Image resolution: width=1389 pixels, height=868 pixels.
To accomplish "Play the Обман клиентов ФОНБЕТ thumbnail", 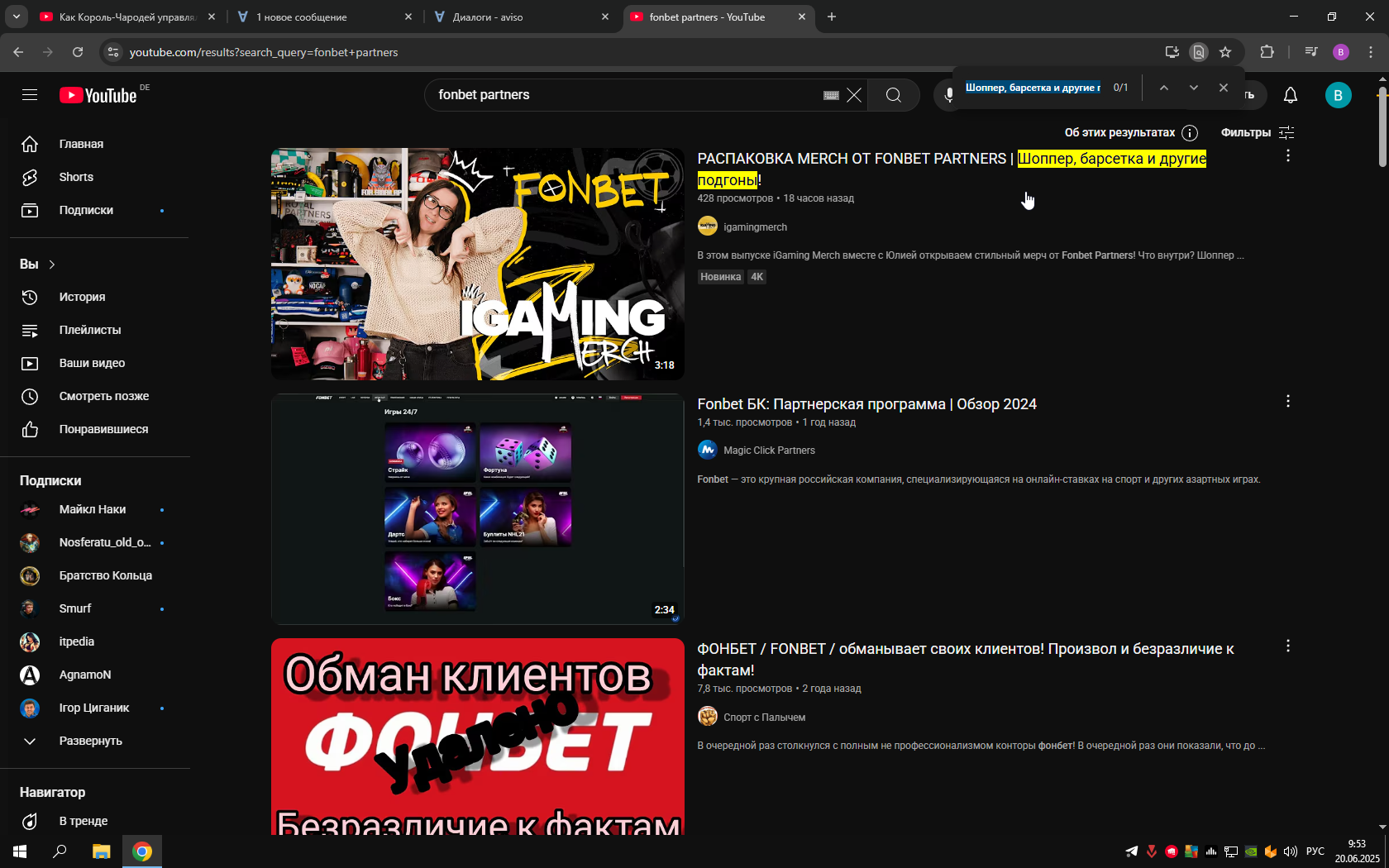I will 477,736.
